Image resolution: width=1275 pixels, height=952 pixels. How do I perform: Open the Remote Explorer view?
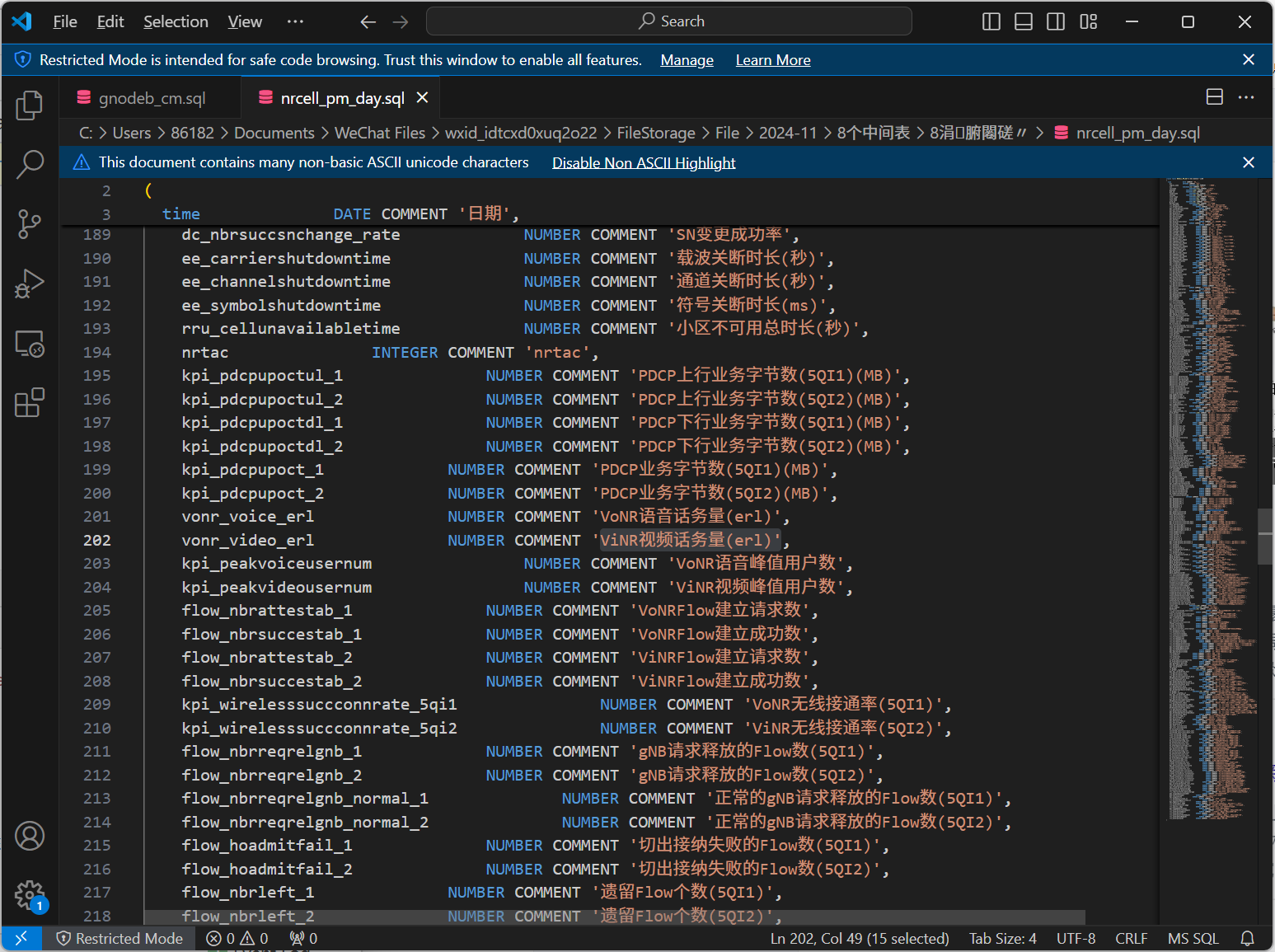click(x=30, y=343)
